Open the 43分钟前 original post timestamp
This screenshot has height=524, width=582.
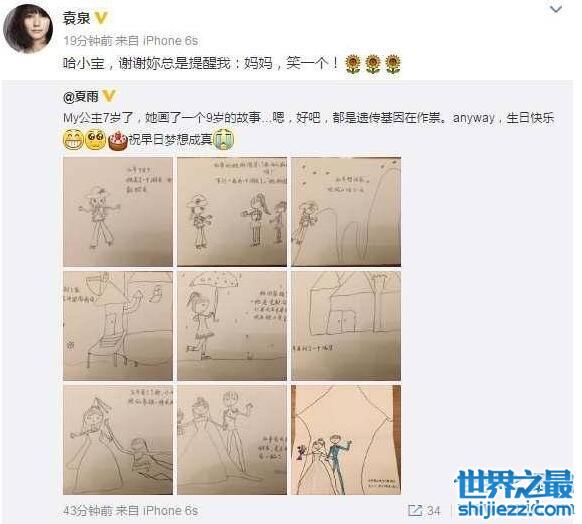(x=88, y=511)
